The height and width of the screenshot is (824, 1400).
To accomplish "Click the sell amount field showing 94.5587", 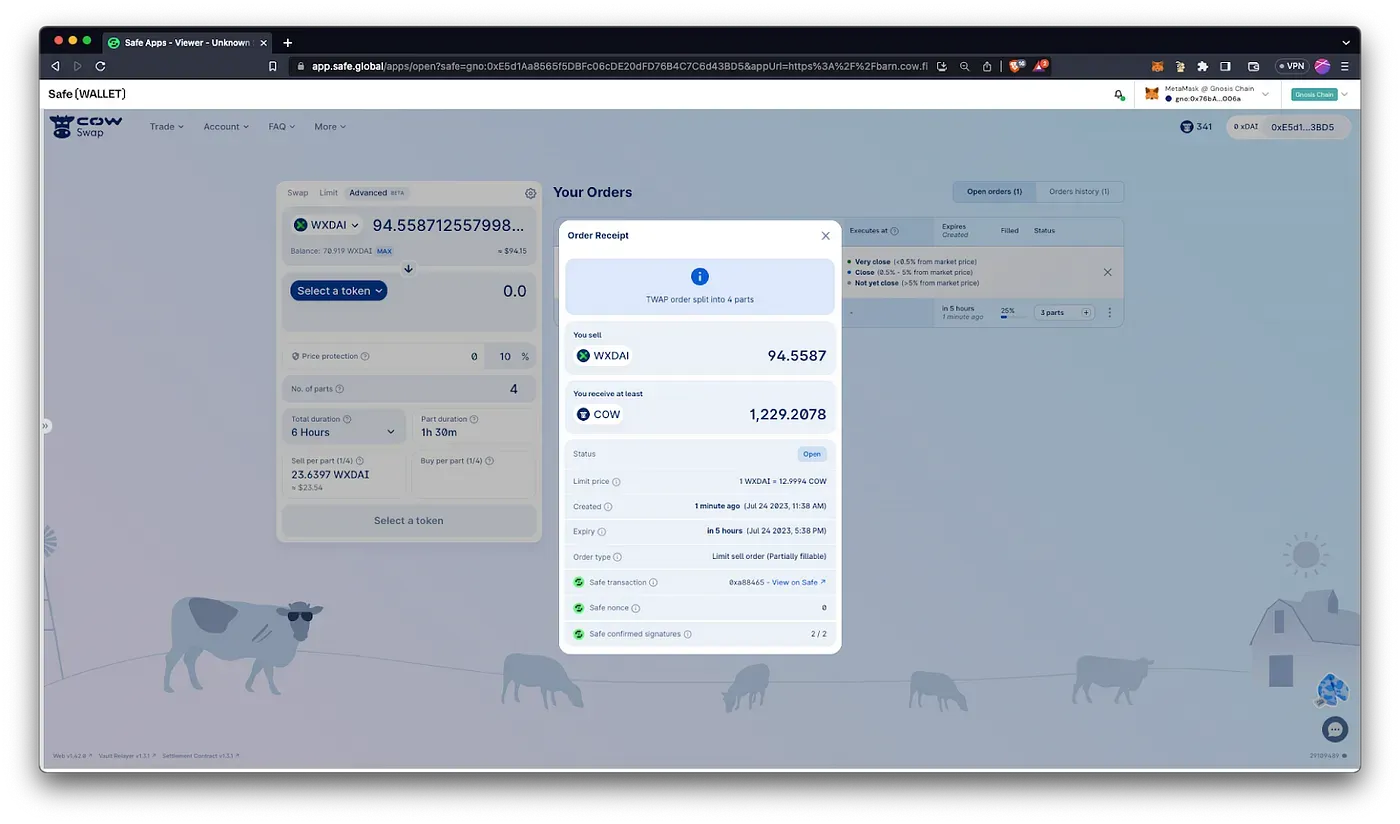I will click(449, 225).
